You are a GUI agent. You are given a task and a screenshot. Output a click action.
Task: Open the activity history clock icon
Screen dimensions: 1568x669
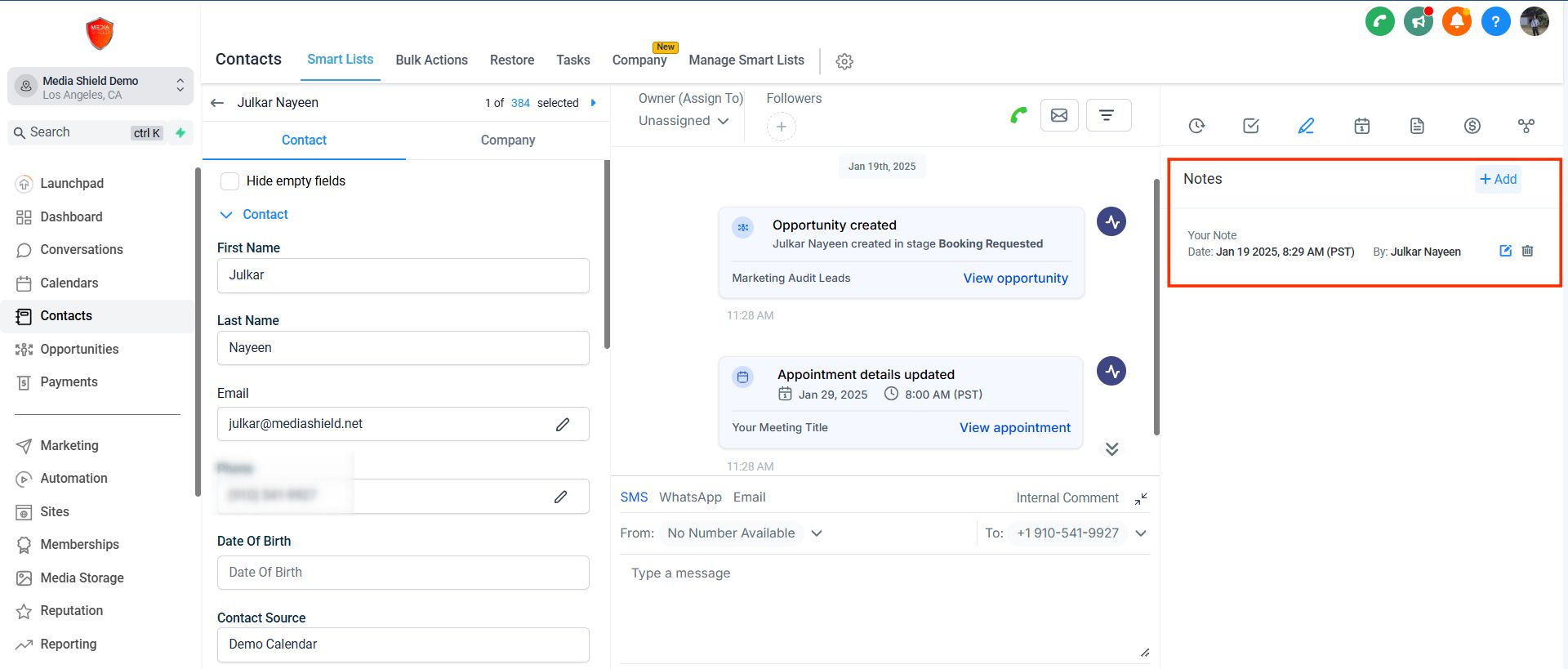[1196, 126]
